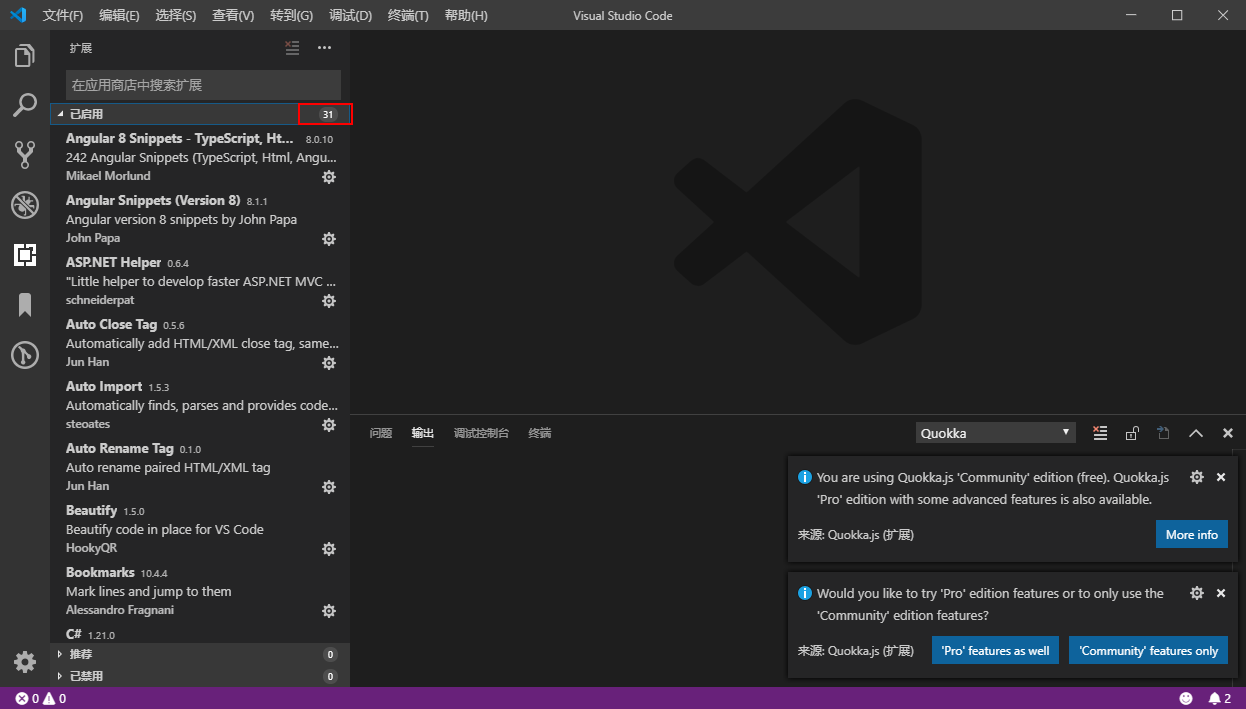Open the Git graph icon in activity bar
Image resolution: width=1246 pixels, height=709 pixels.
coord(25,354)
